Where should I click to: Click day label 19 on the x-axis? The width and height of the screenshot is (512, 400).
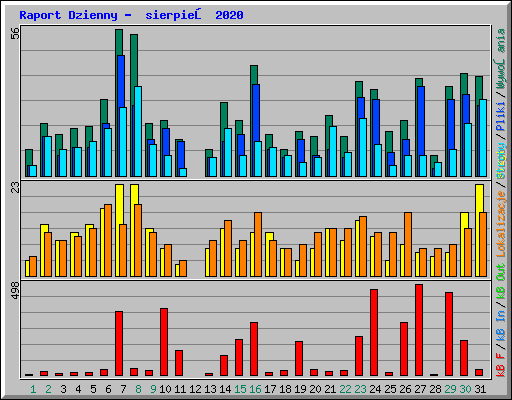click(x=300, y=389)
